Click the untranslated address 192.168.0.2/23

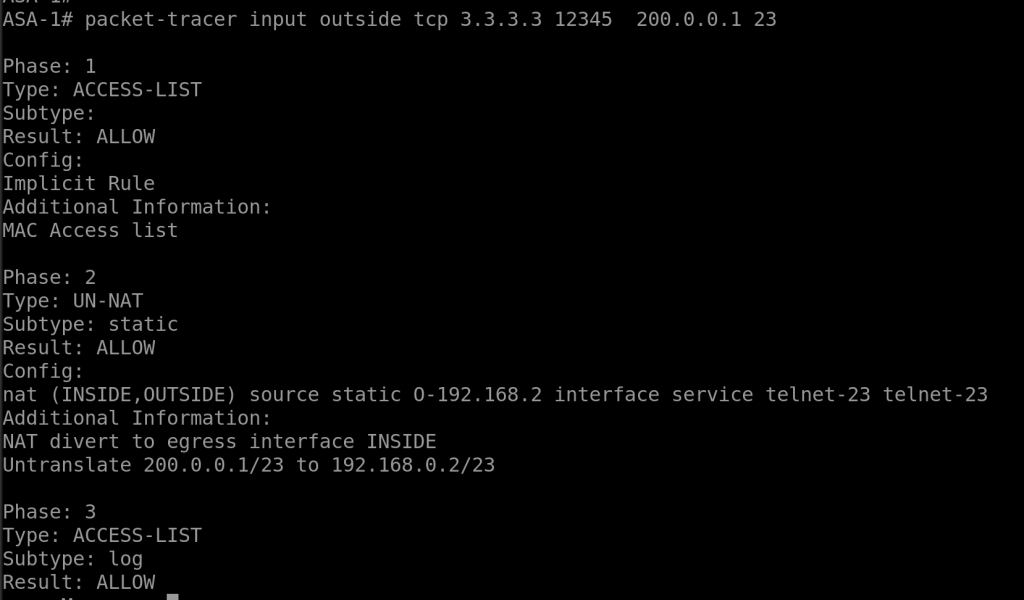pyautogui.click(x=413, y=465)
